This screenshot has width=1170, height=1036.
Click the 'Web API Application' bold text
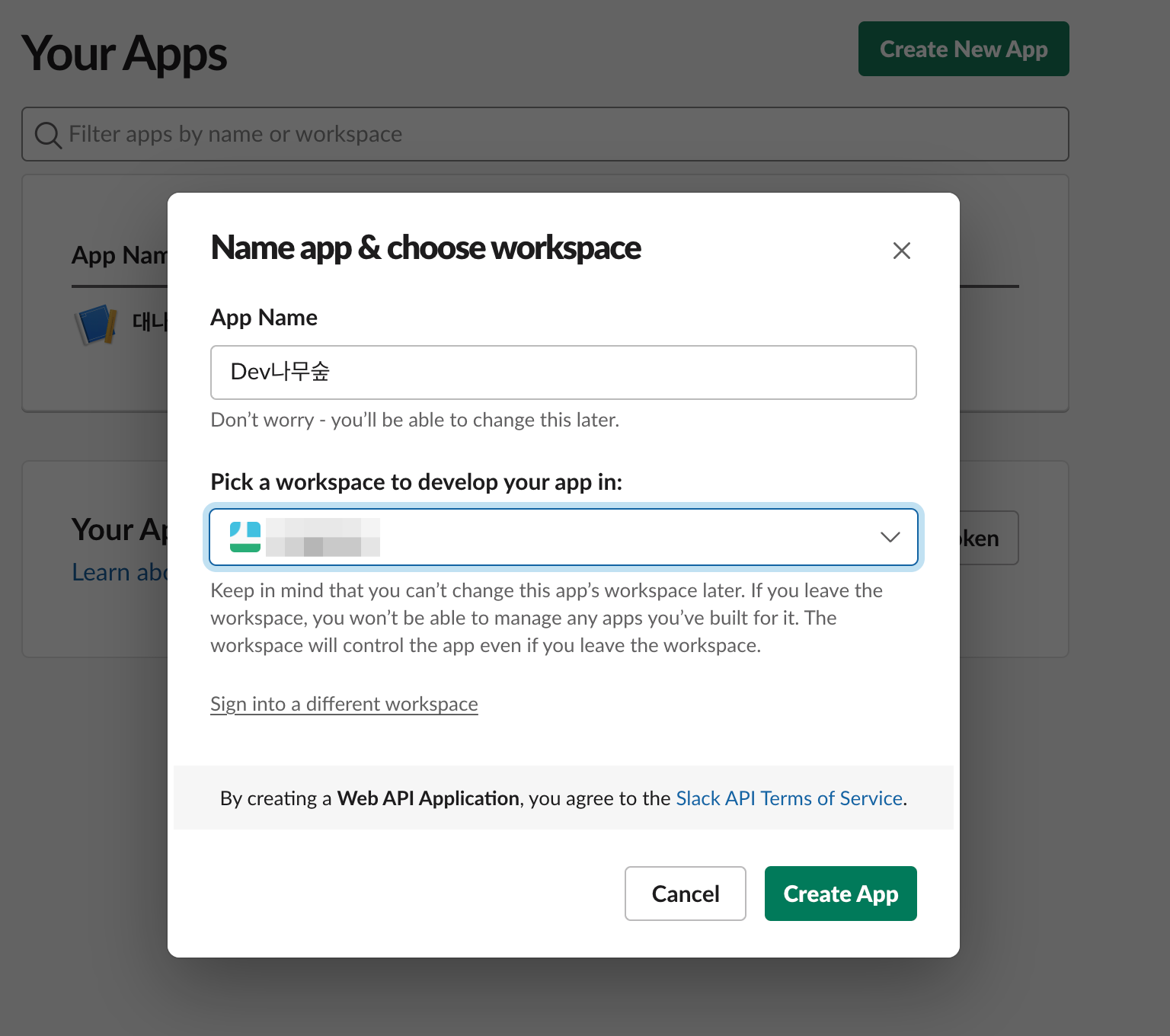428,798
